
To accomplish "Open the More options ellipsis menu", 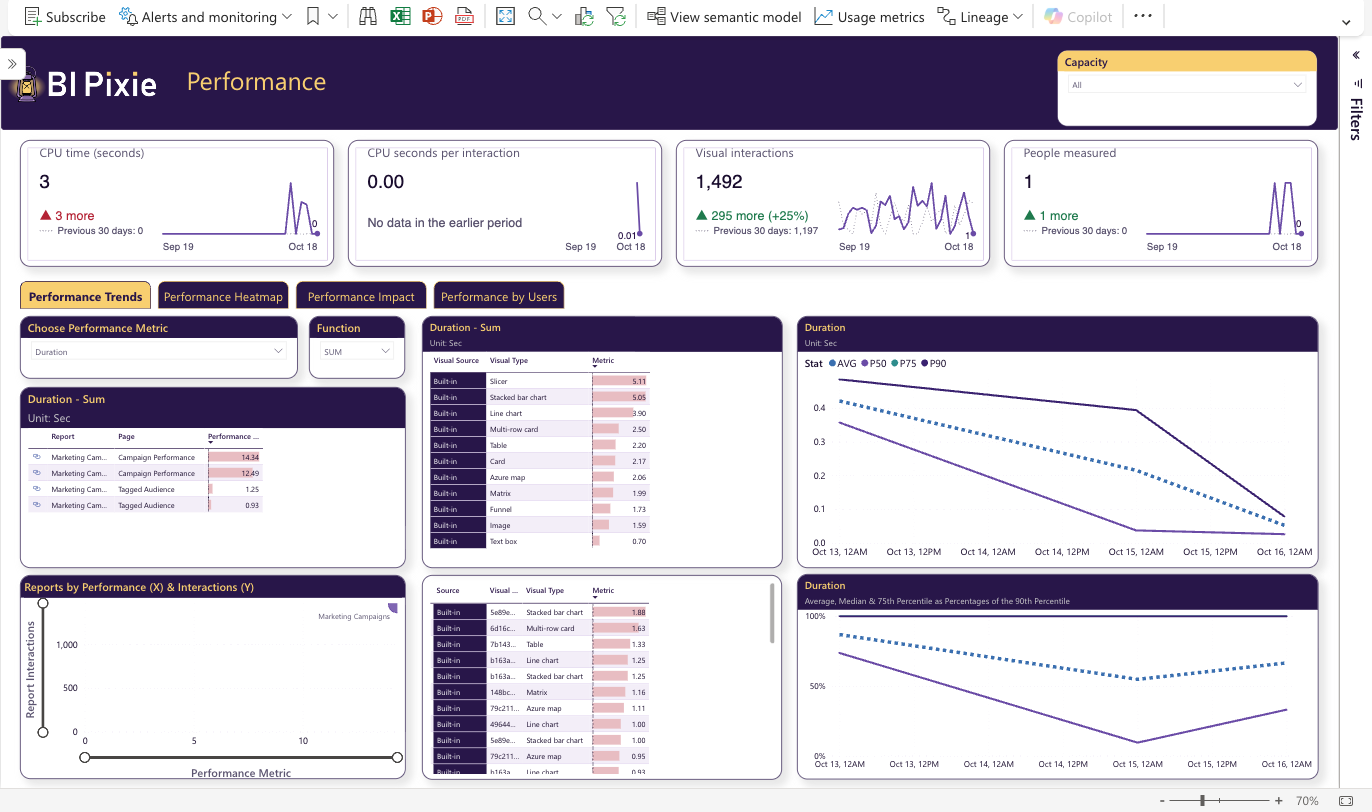I will pos(1143,17).
